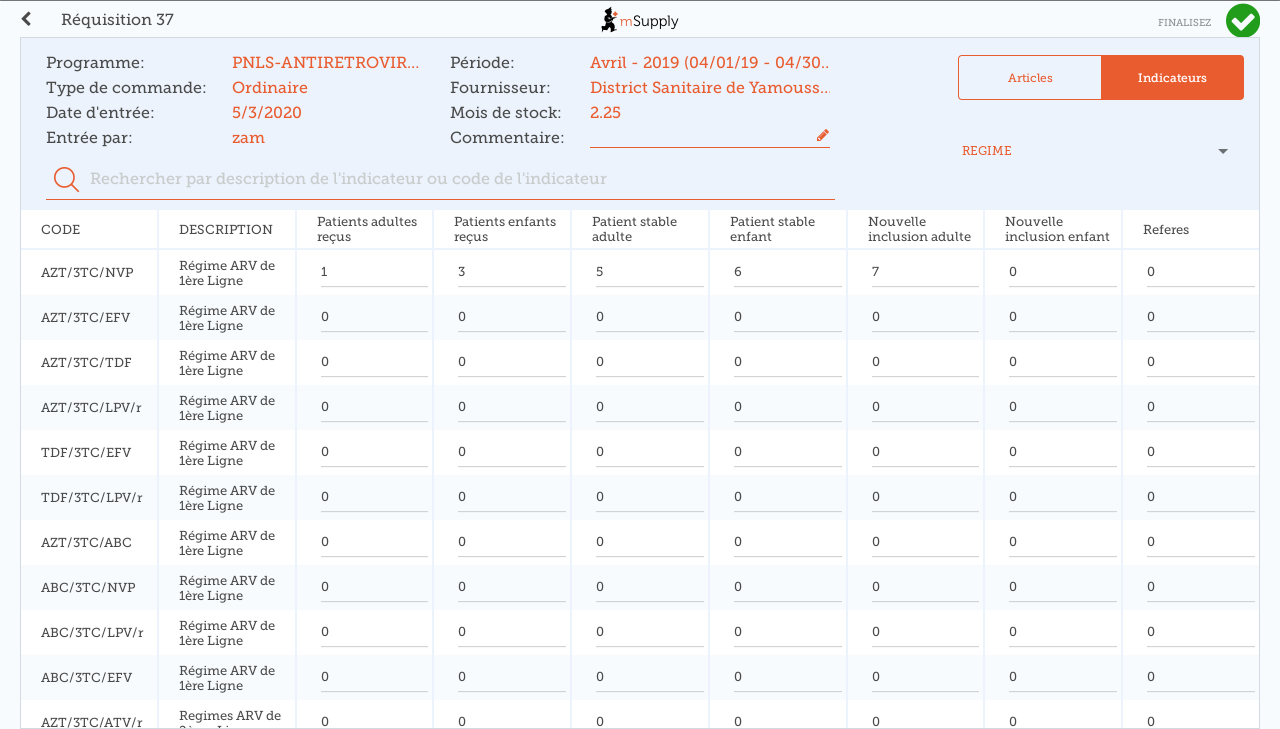The image size is (1280, 729).
Task: Open the Fournisseur District Sanitaire field
Action: click(709, 88)
